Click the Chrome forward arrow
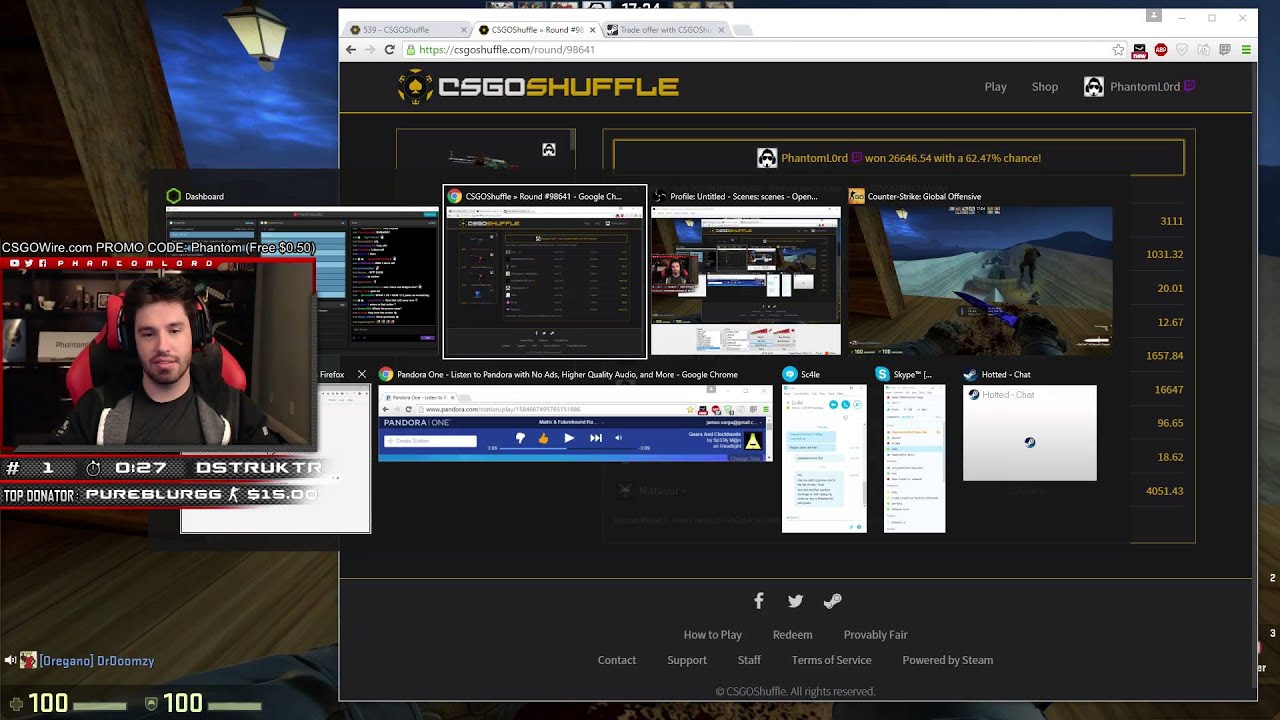 (x=370, y=49)
